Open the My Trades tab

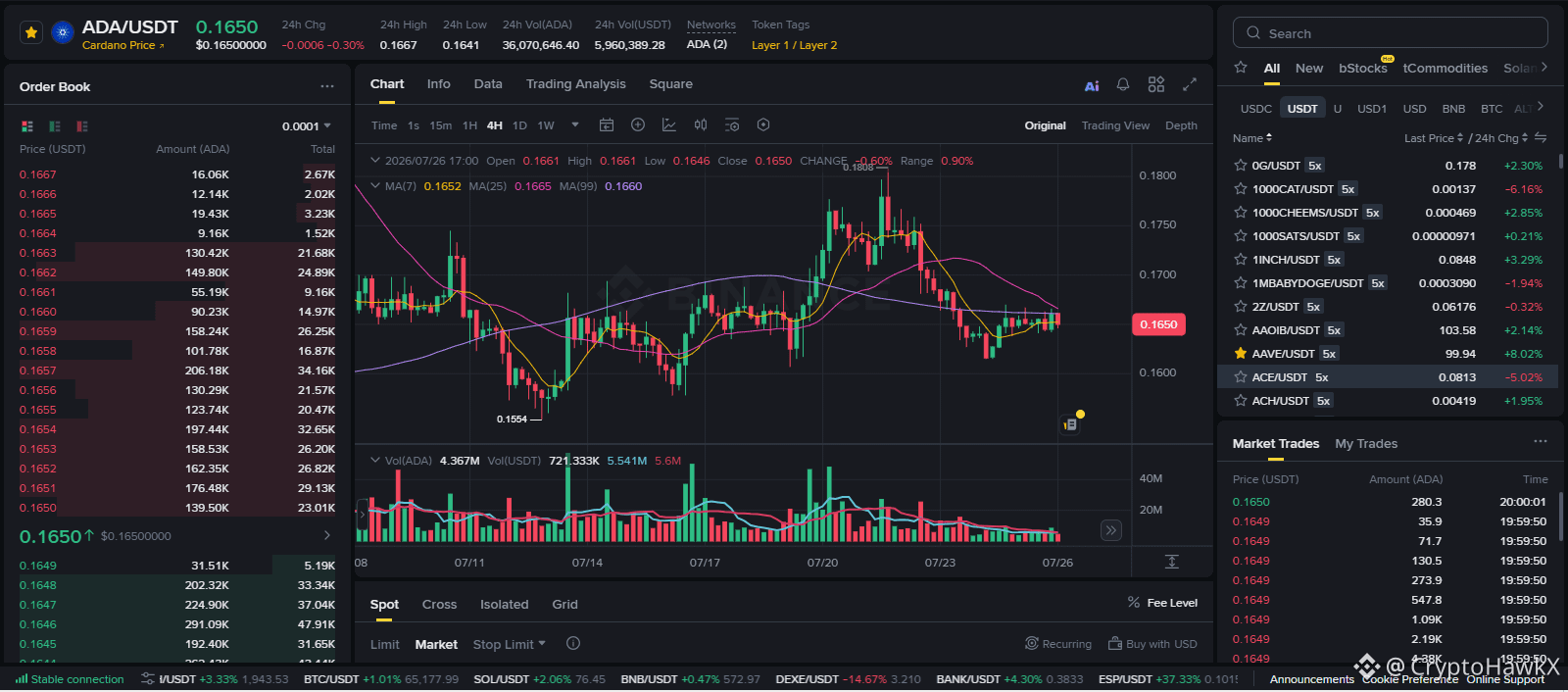tap(1366, 444)
